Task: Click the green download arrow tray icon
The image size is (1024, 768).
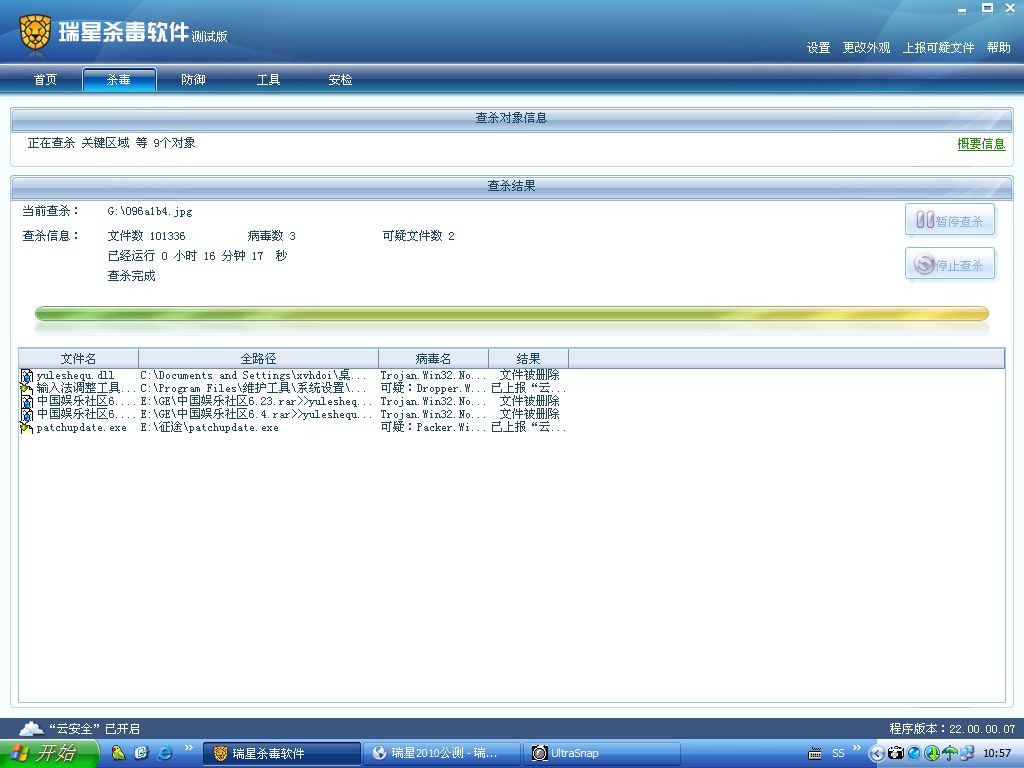Action: click(x=932, y=753)
